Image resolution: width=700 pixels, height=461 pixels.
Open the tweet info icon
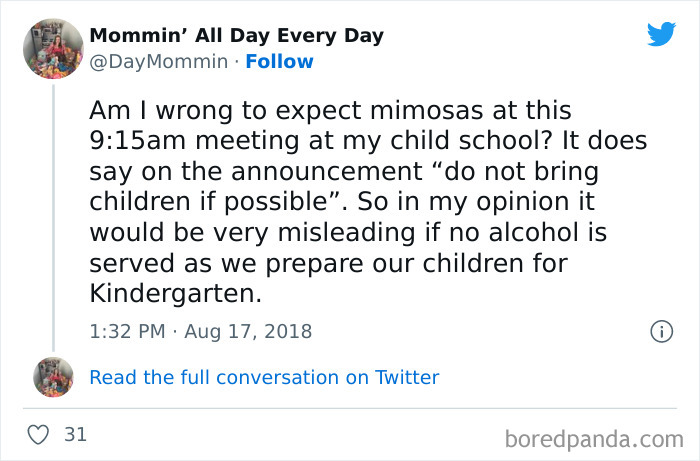tap(661, 331)
